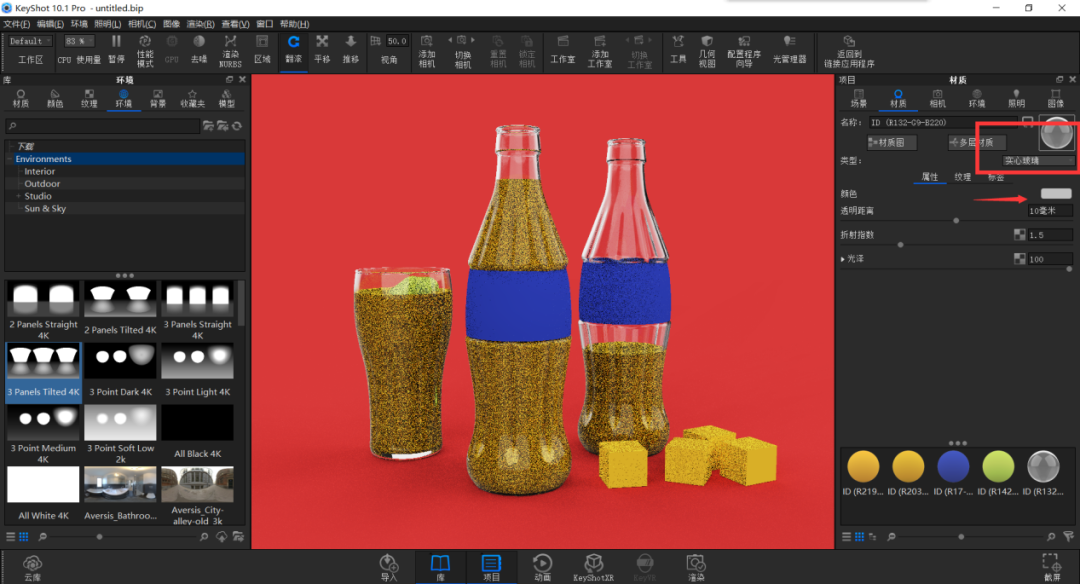This screenshot has width=1080, height=584.
Task: Click the Pan (平移) tool icon
Action: (322, 50)
